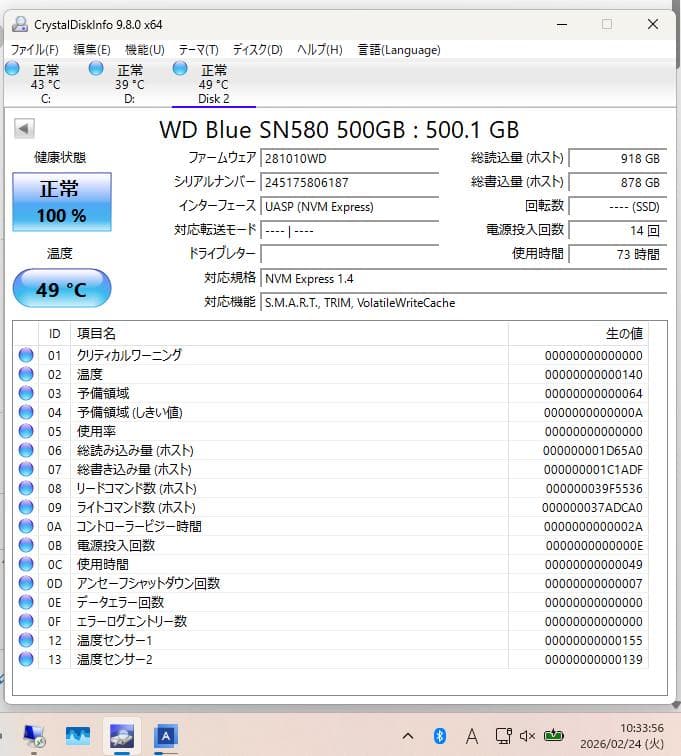Click the 対応規格 field NVM Express 1.4
Screen dimensions: 681x756
tap(463, 279)
